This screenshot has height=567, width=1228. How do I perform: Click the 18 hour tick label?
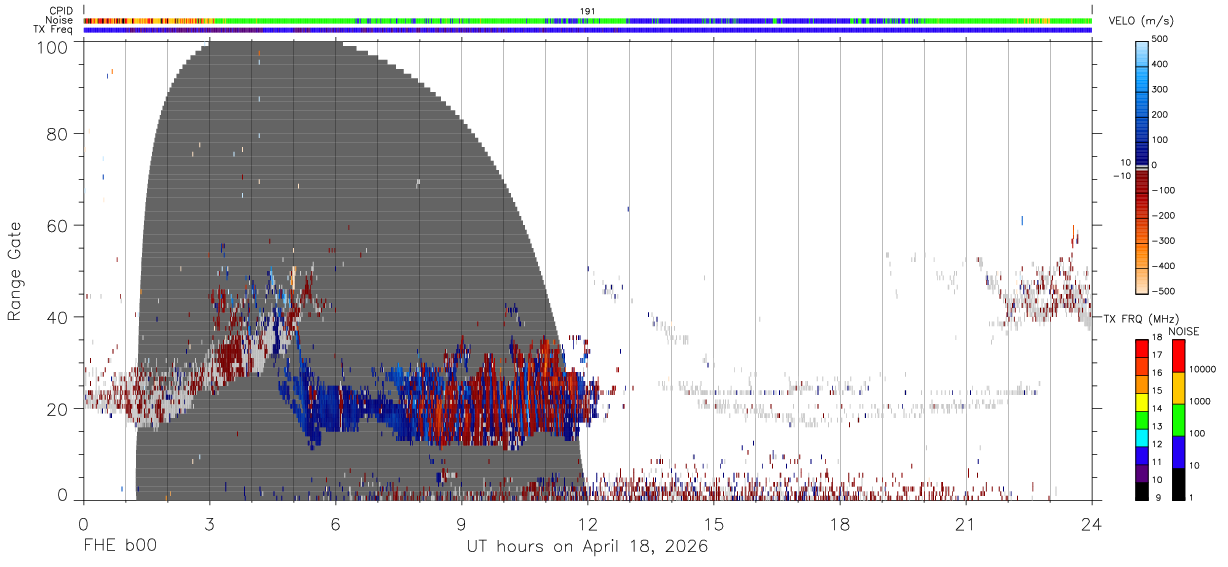(x=840, y=524)
